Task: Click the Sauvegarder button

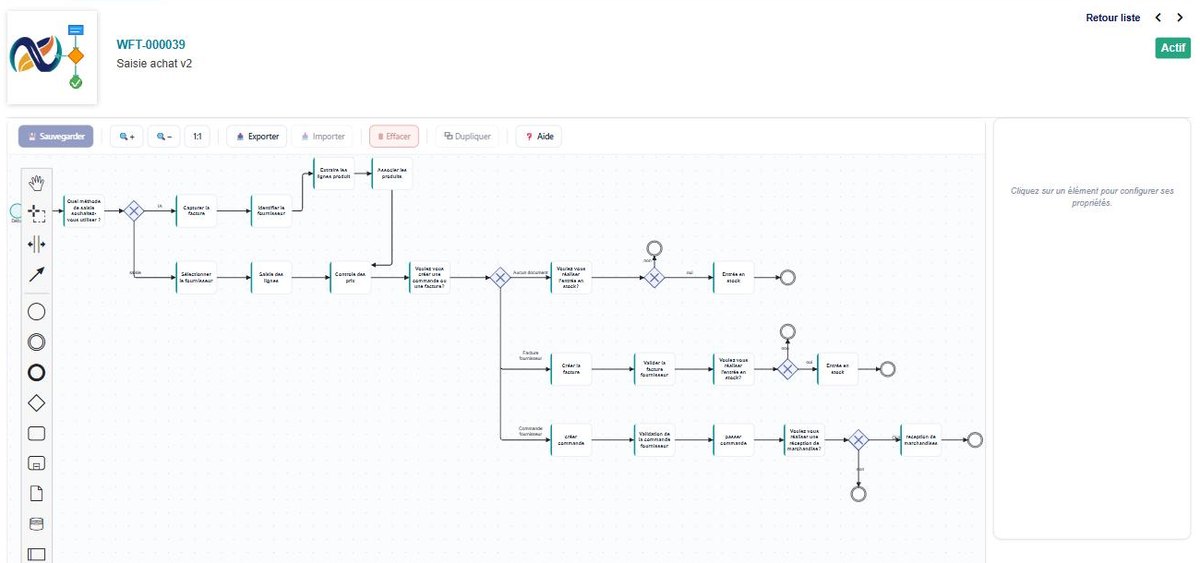Action: tap(56, 136)
